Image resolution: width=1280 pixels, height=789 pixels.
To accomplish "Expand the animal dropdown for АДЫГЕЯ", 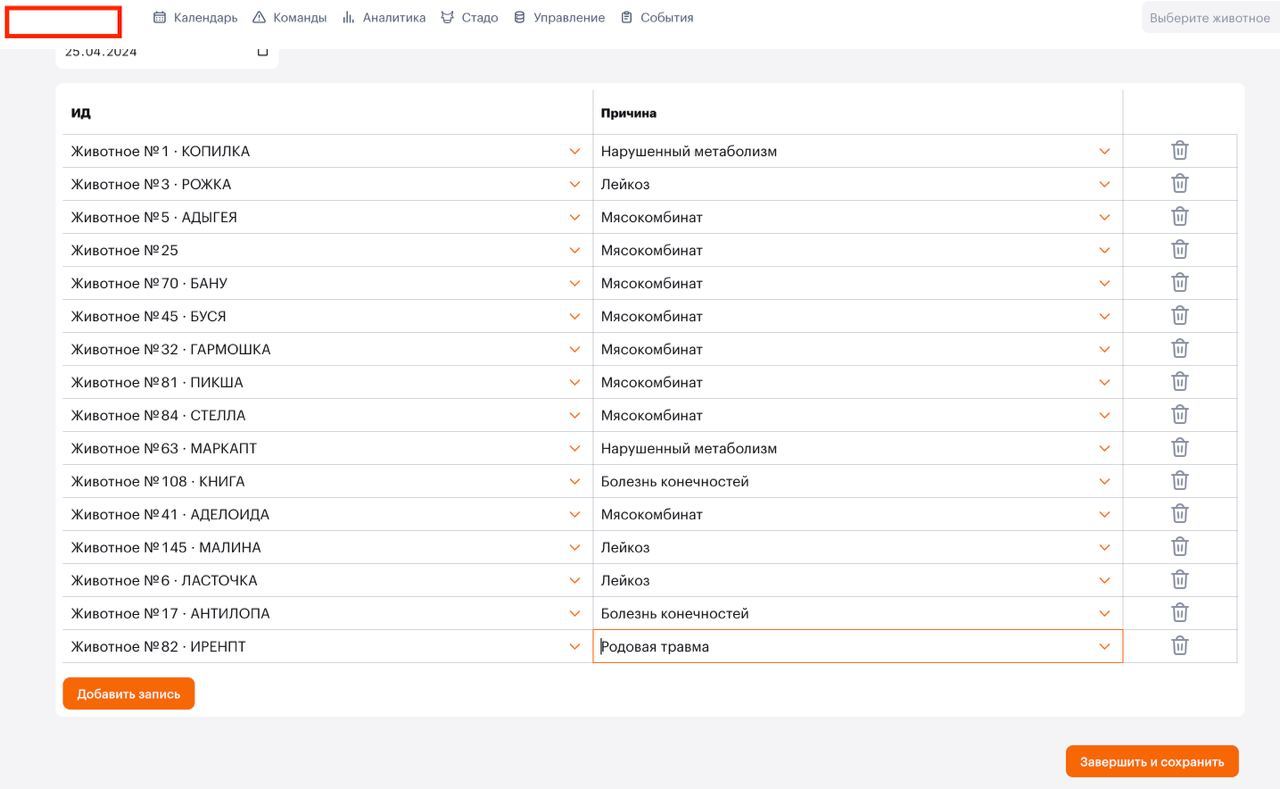I will 574,217.
